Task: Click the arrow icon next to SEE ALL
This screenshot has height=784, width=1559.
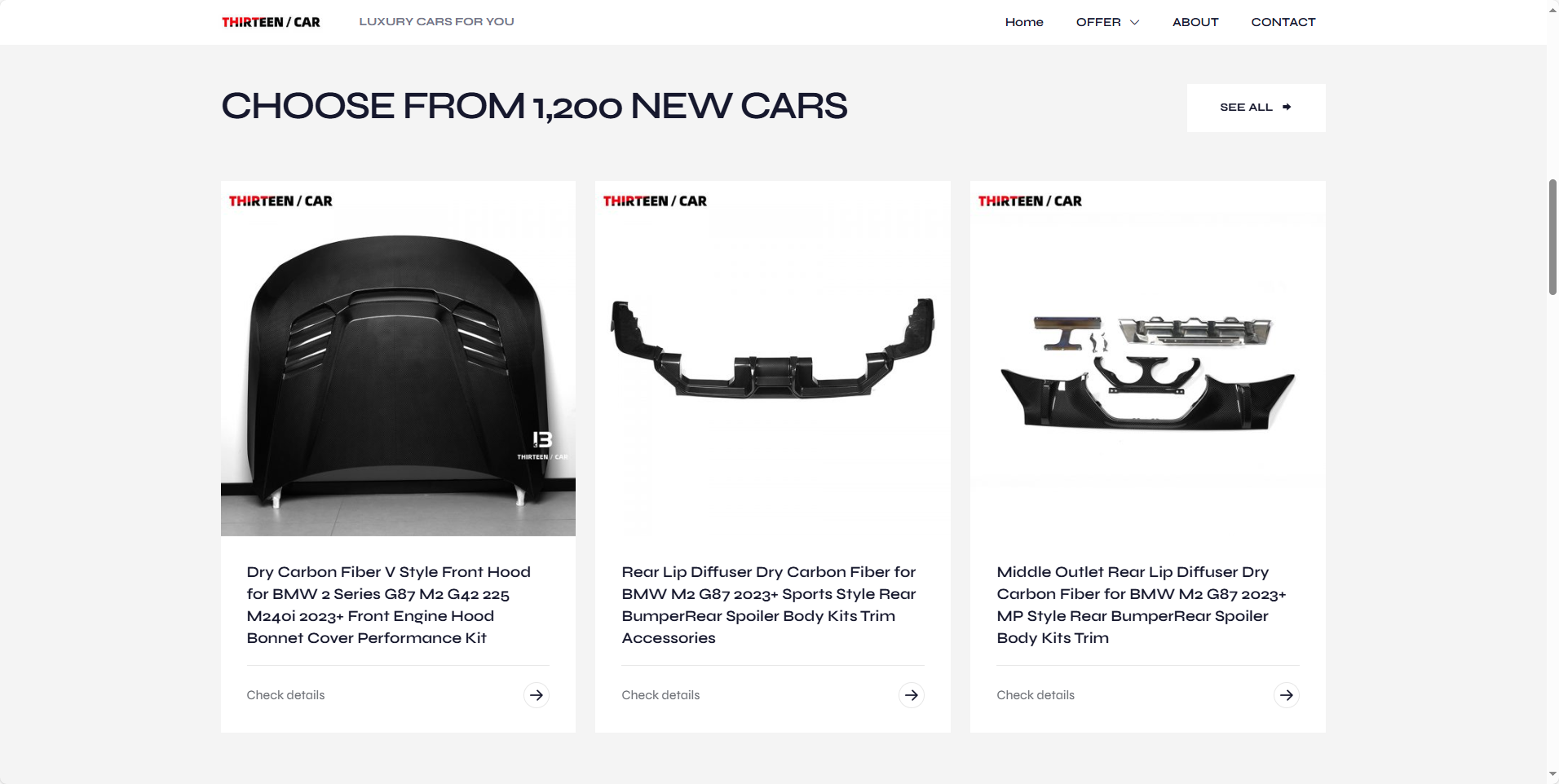Action: tap(1287, 107)
